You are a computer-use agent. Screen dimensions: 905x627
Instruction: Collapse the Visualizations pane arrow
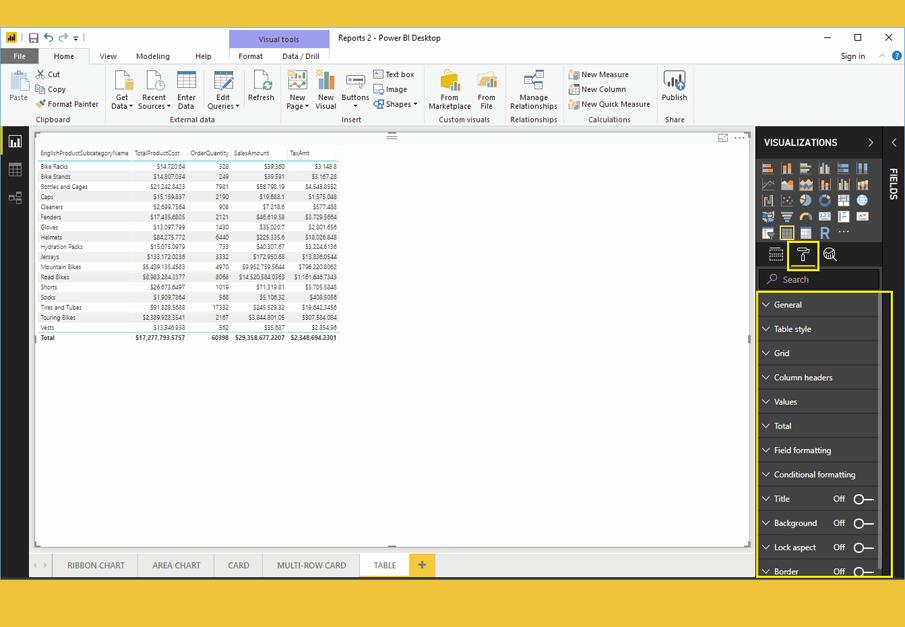tap(870, 143)
